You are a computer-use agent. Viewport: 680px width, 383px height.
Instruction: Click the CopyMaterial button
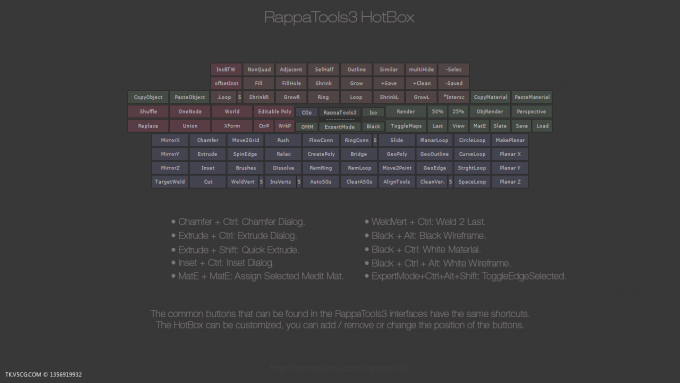point(490,97)
